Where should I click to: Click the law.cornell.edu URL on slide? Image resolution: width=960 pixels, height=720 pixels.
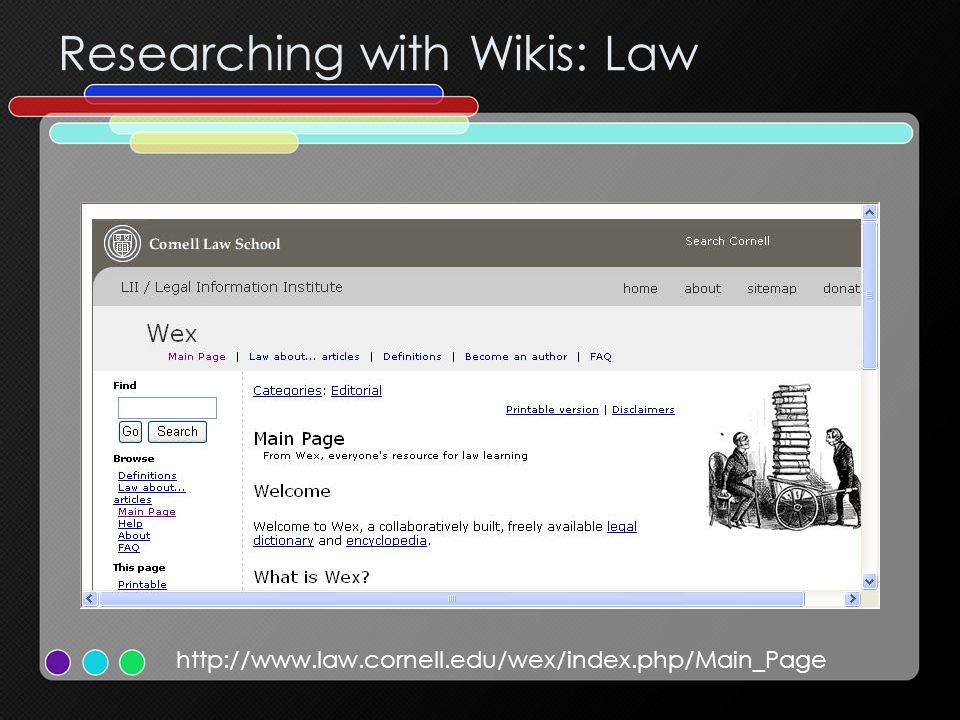point(501,661)
